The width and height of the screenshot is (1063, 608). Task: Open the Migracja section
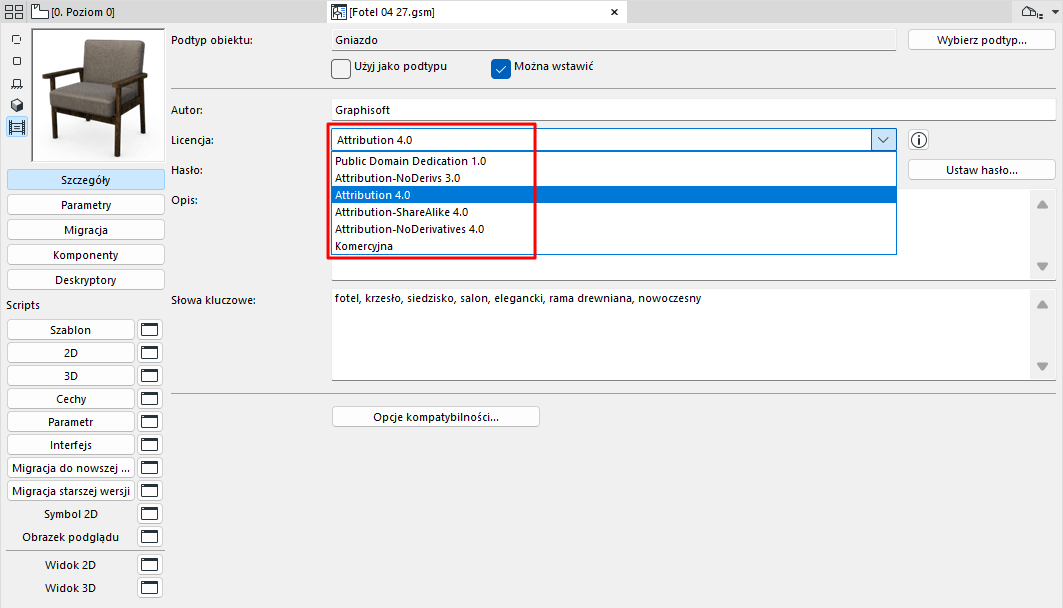pos(85,230)
